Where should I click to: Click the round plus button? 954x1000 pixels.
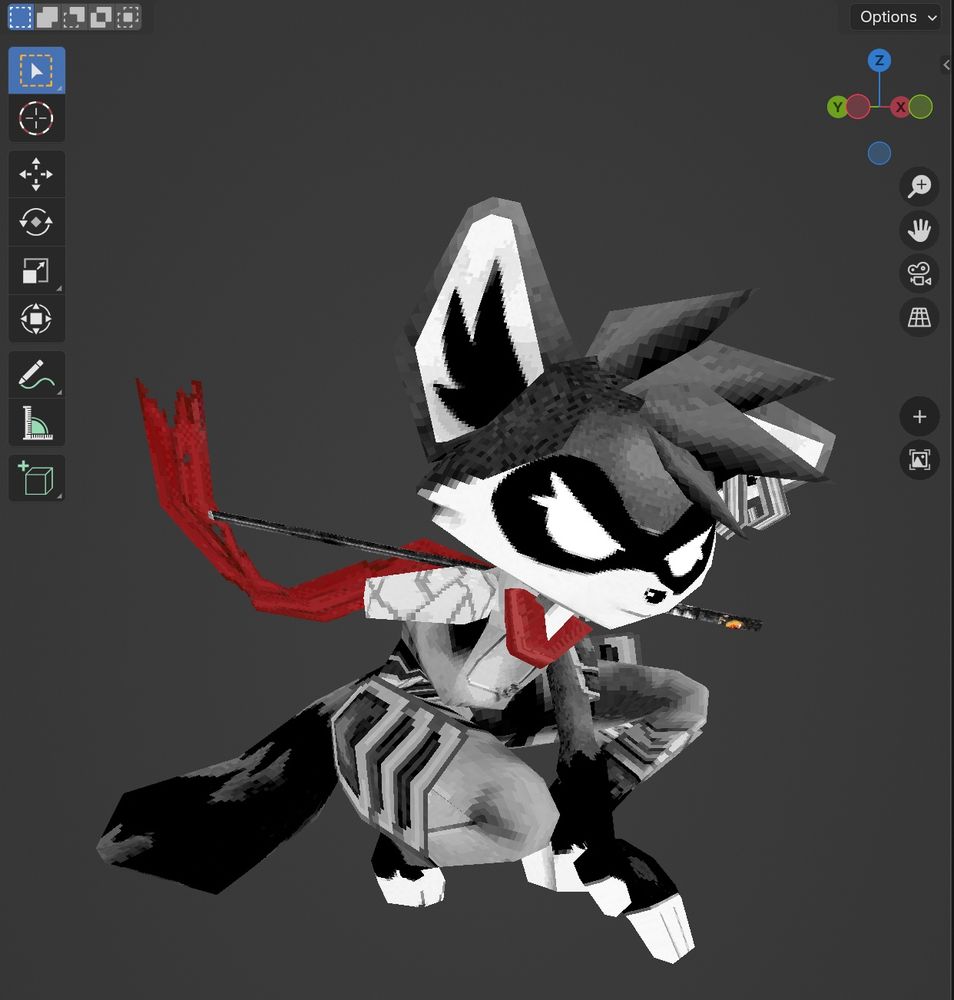[920, 417]
